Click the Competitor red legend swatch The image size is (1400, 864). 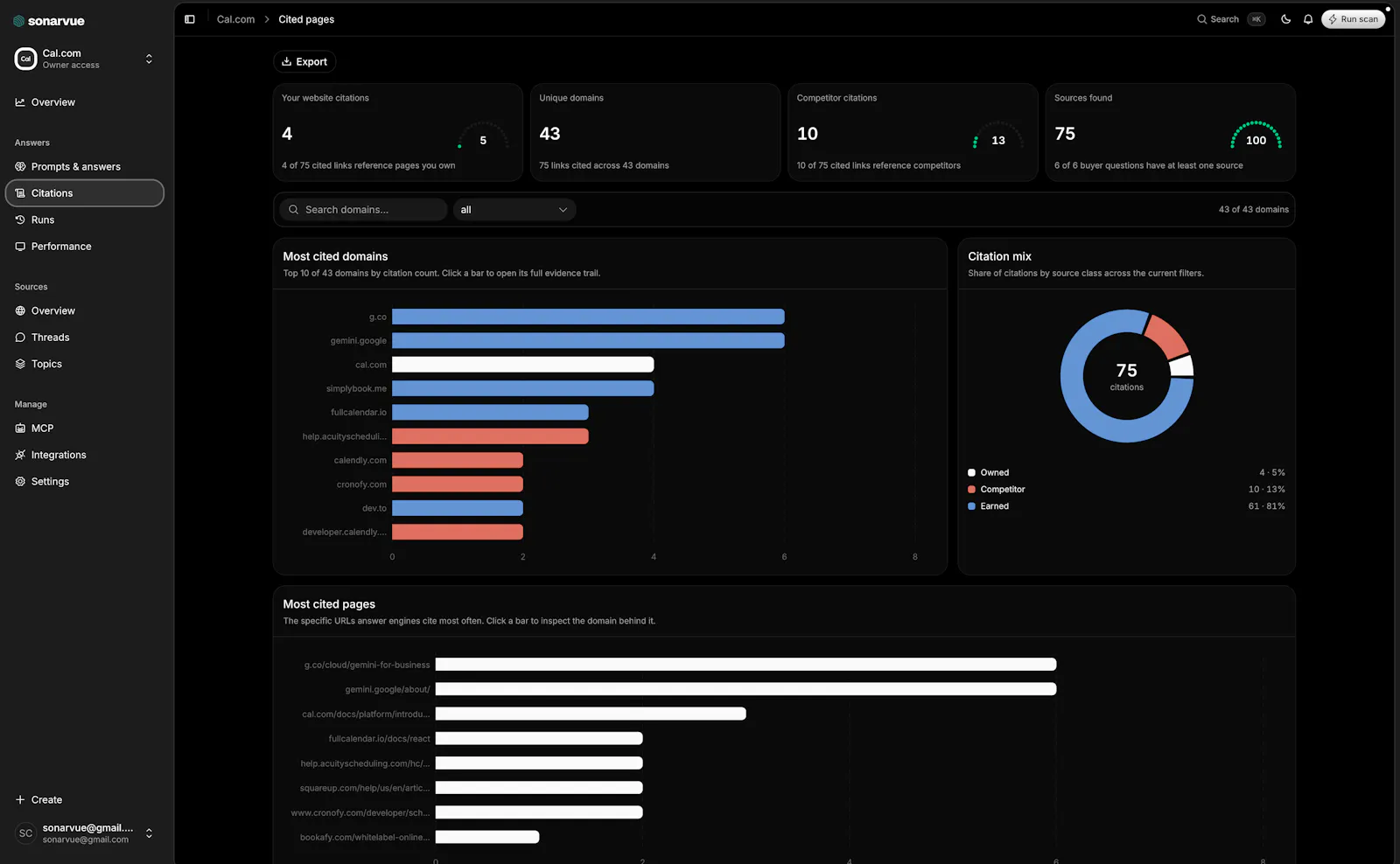971,490
